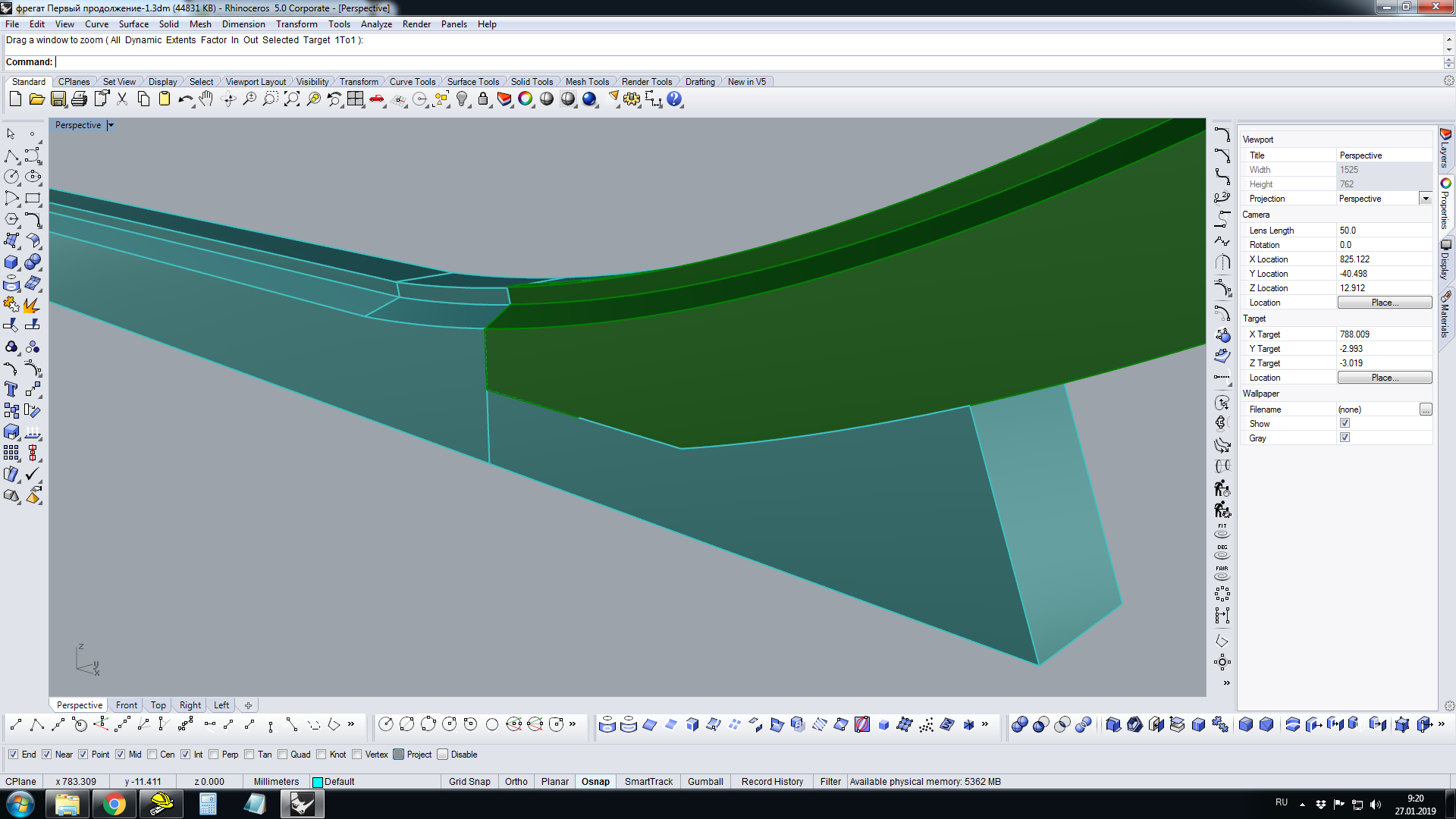Show hidden system tray icons arrow
The image size is (1456, 819).
tap(1302, 804)
